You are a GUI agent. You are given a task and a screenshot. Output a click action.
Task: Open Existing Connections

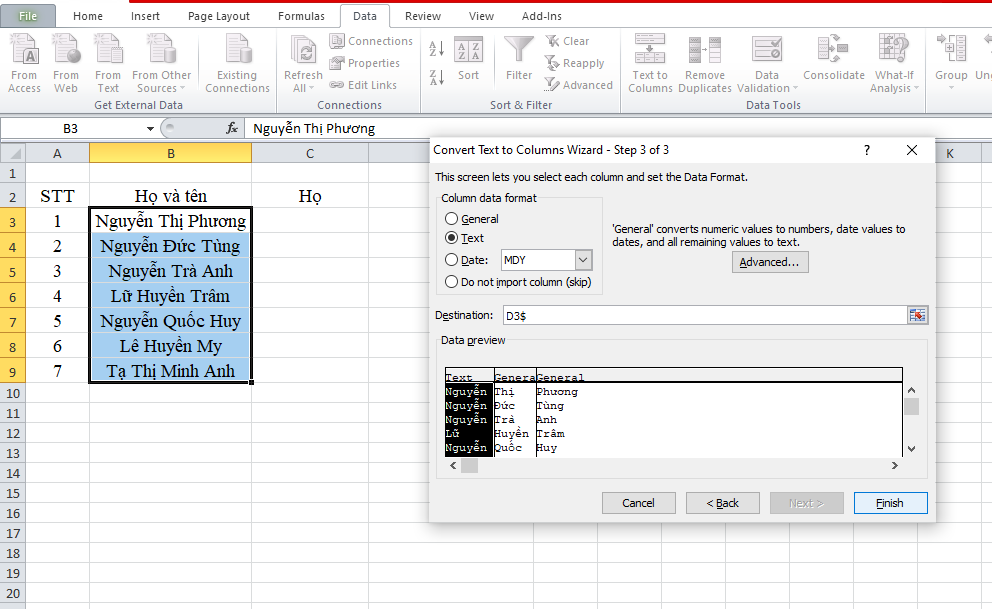point(237,63)
